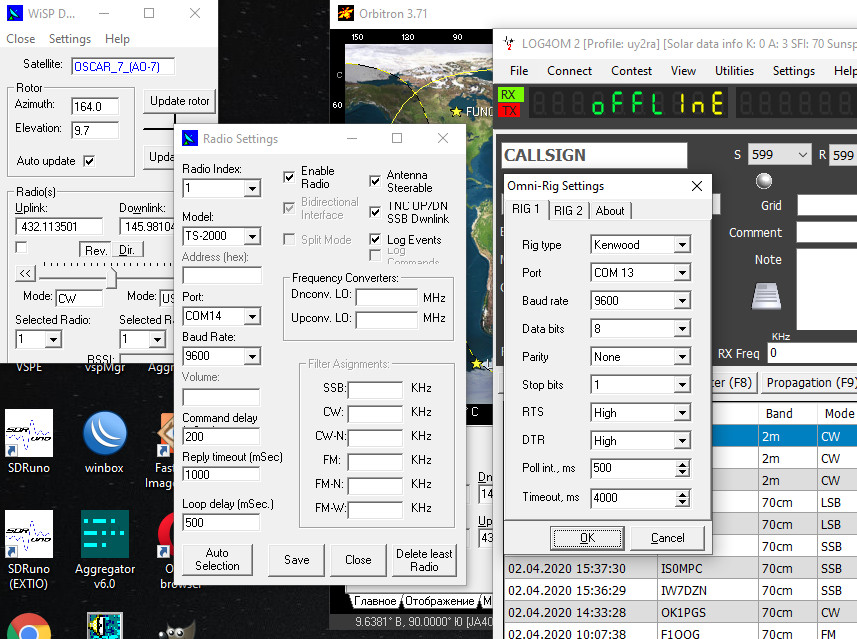
Task: Toggle Enable Radio checkbox
Action: (289, 177)
